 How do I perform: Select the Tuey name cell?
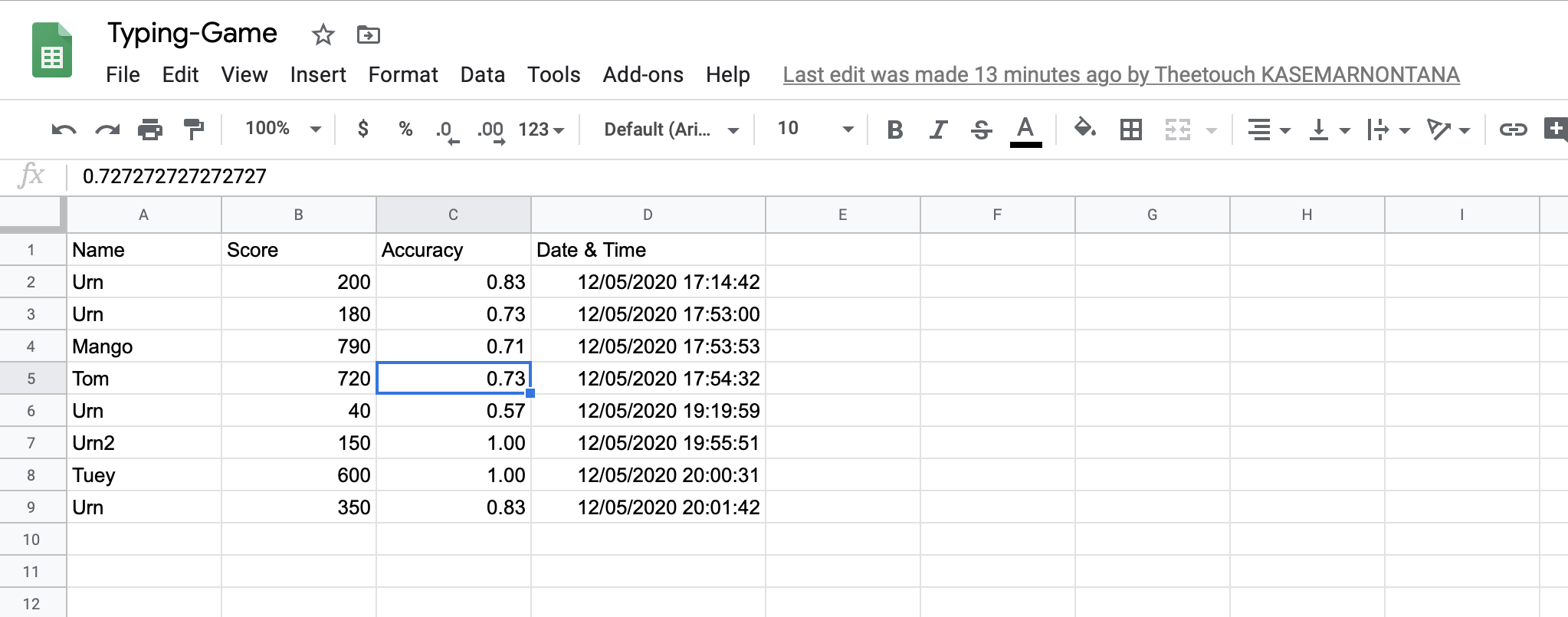click(x=144, y=475)
